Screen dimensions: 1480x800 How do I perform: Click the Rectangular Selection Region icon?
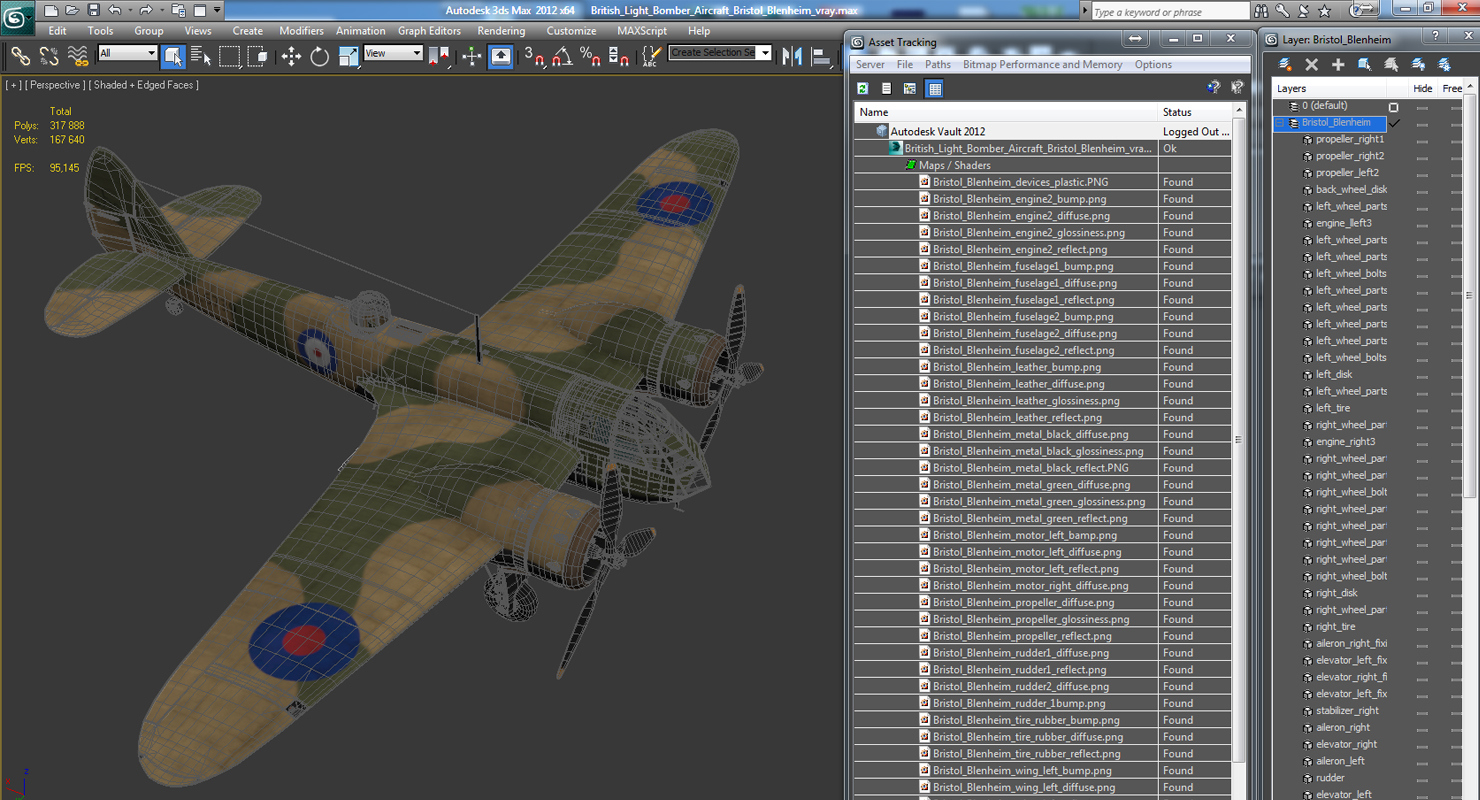(229, 56)
